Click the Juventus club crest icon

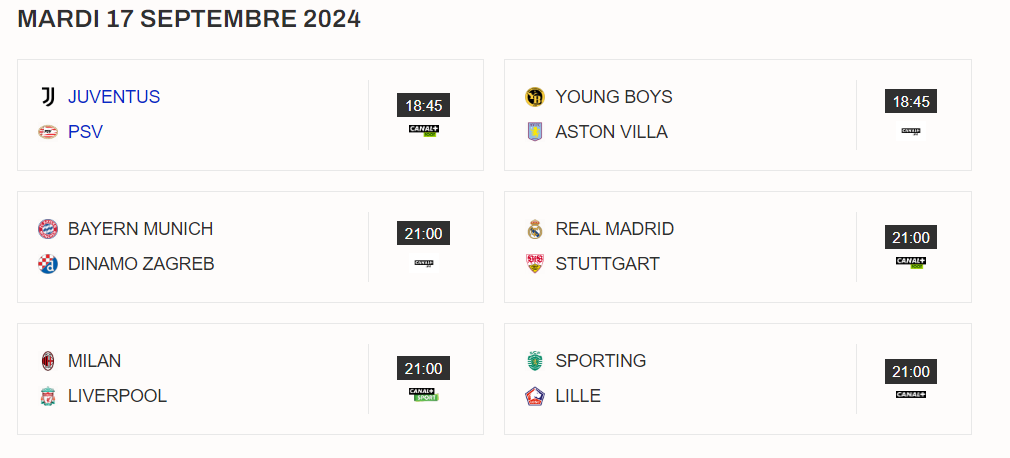[48, 97]
